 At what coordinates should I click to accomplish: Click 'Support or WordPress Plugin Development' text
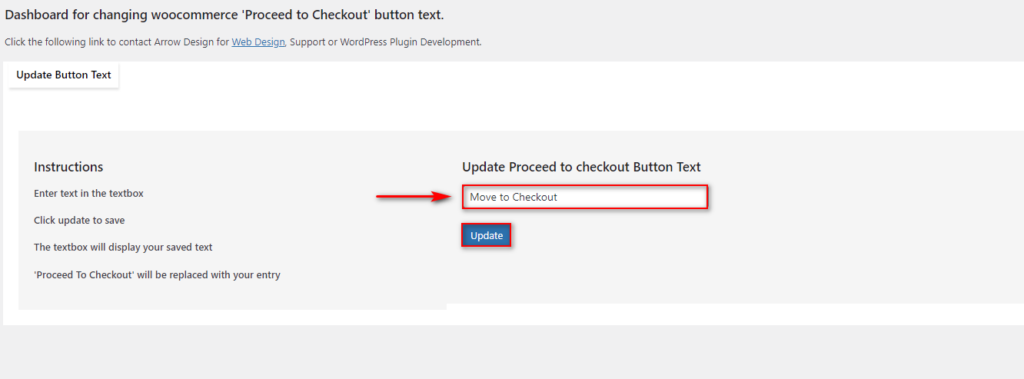[x=385, y=42]
